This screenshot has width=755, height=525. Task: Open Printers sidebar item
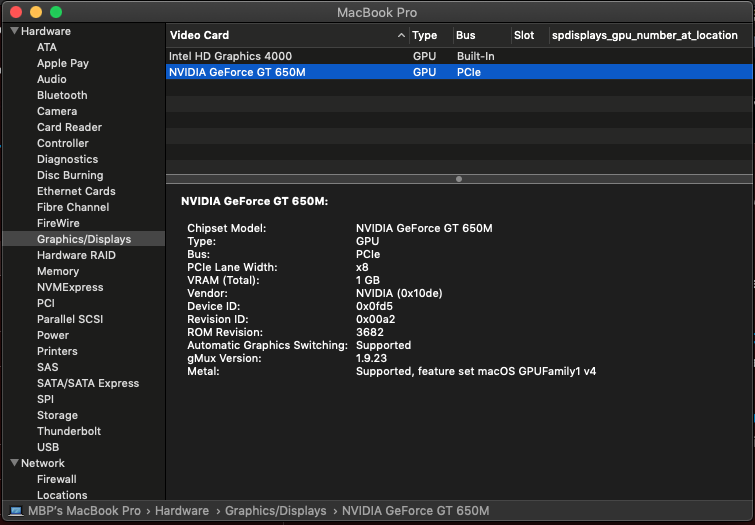pos(57,351)
